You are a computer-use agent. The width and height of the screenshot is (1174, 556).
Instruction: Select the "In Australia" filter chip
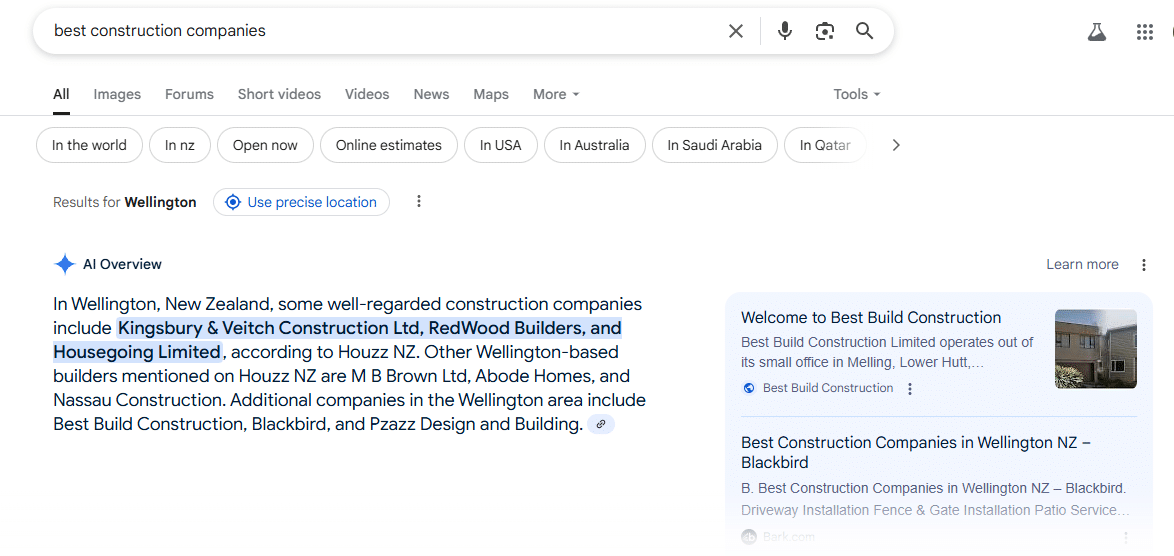(x=594, y=145)
